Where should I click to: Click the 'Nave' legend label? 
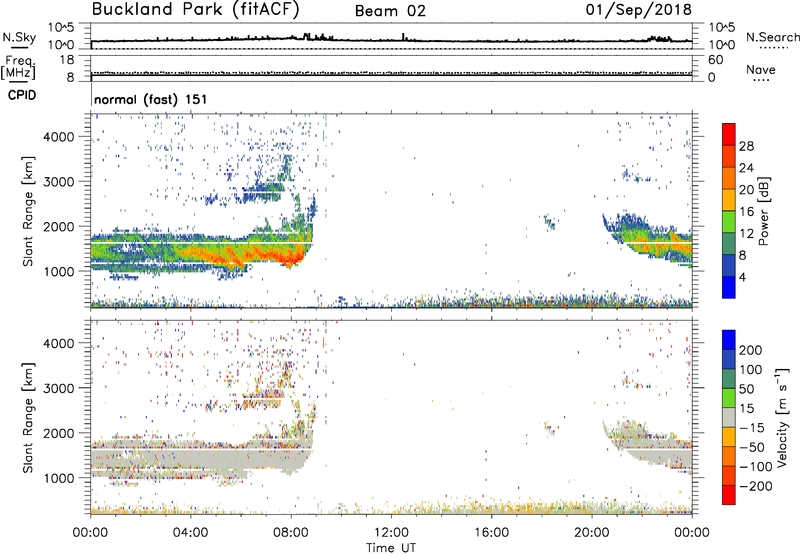[x=761, y=70]
